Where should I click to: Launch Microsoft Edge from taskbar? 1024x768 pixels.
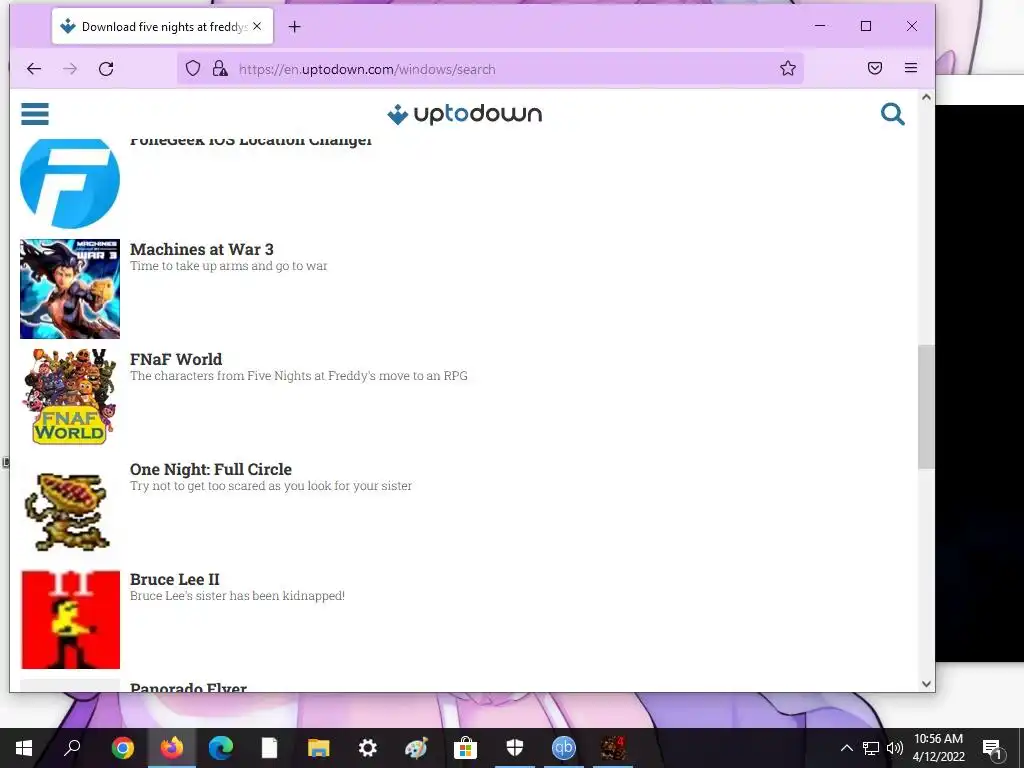tap(221, 748)
